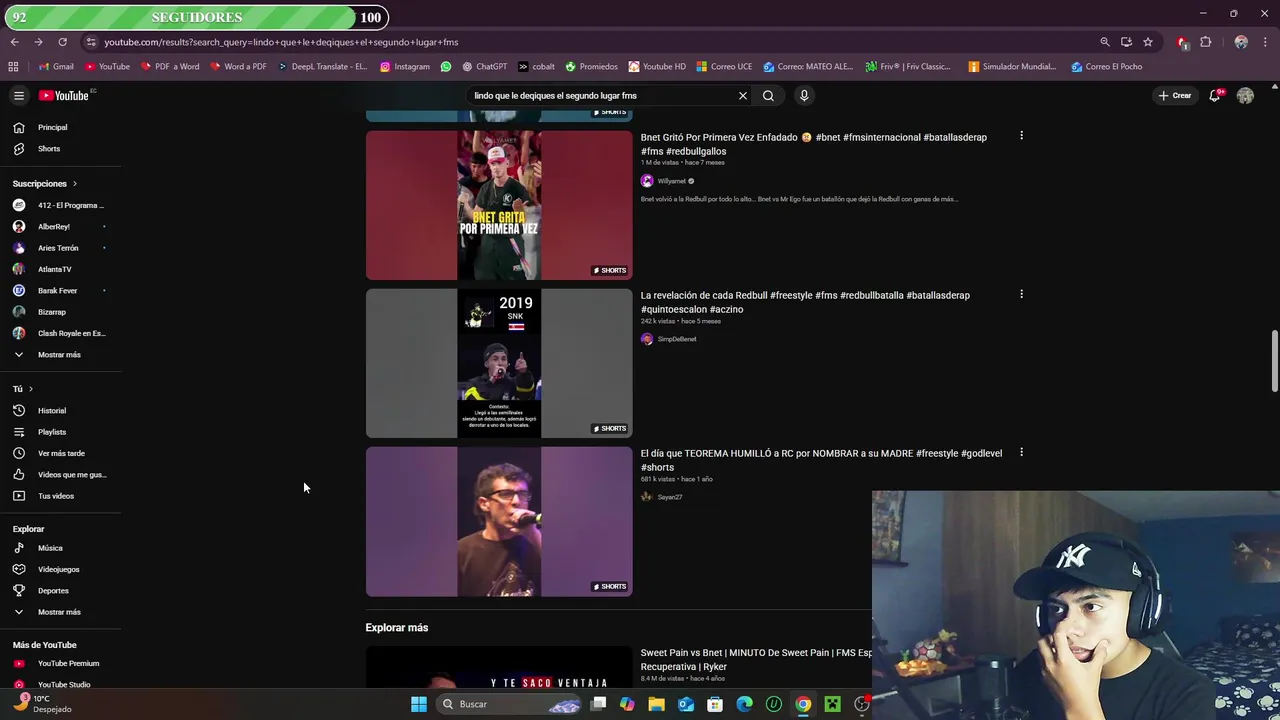Open Videojuegos under Explorar

(60, 569)
